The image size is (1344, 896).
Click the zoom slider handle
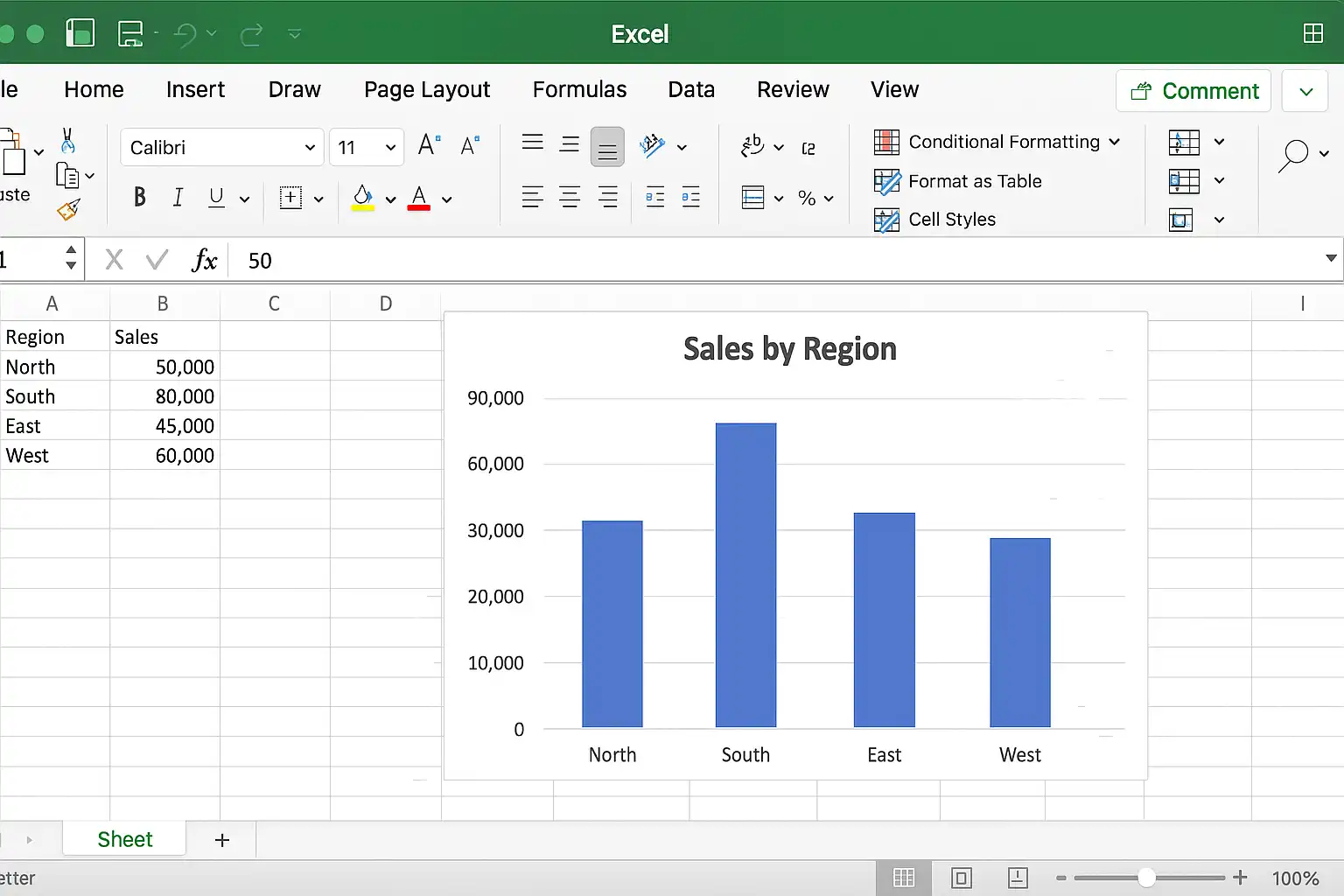click(x=1146, y=878)
